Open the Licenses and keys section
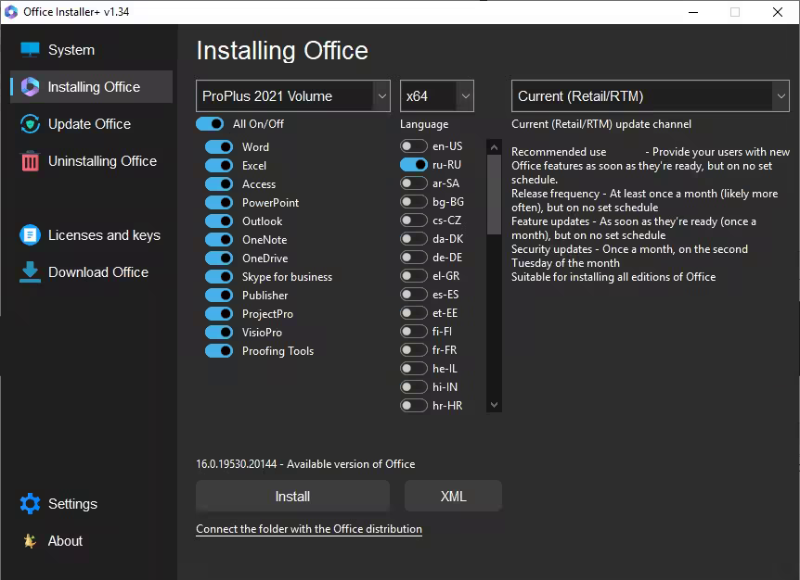The width and height of the screenshot is (800, 580). [104, 235]
